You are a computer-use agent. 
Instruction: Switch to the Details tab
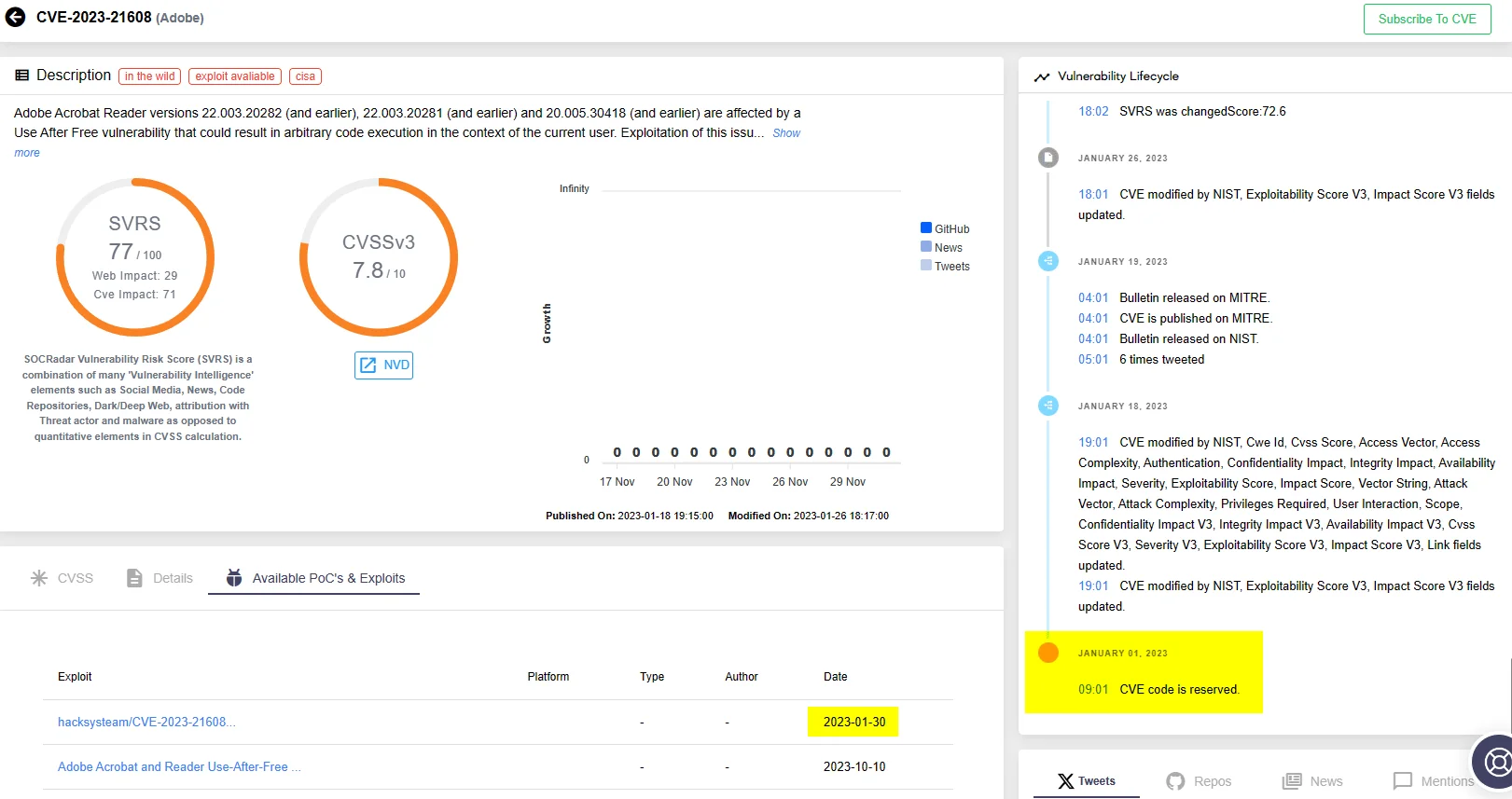(x=160, y=578)
